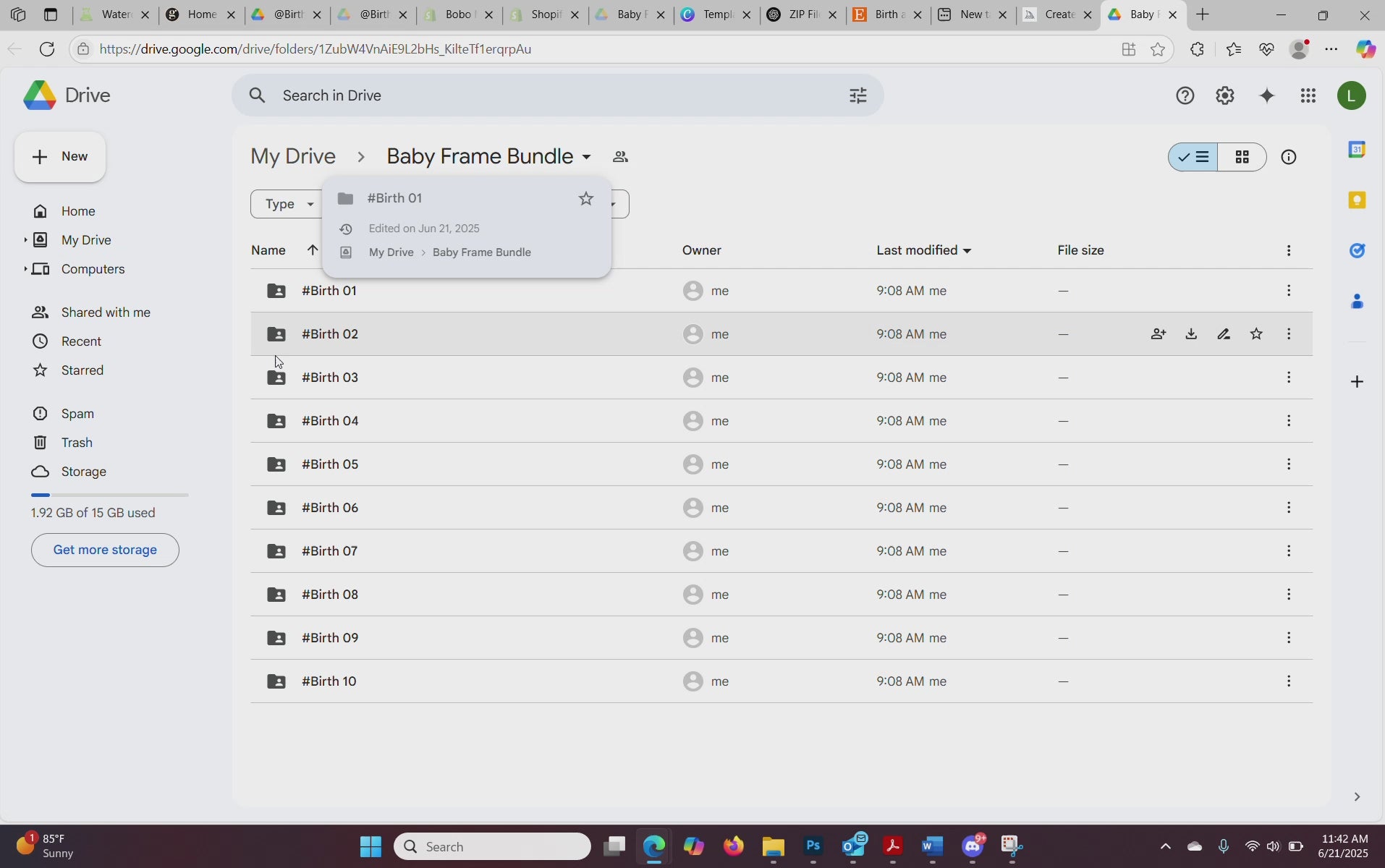
Task: Open advanced search filter options icon
Action: (857, 95)
